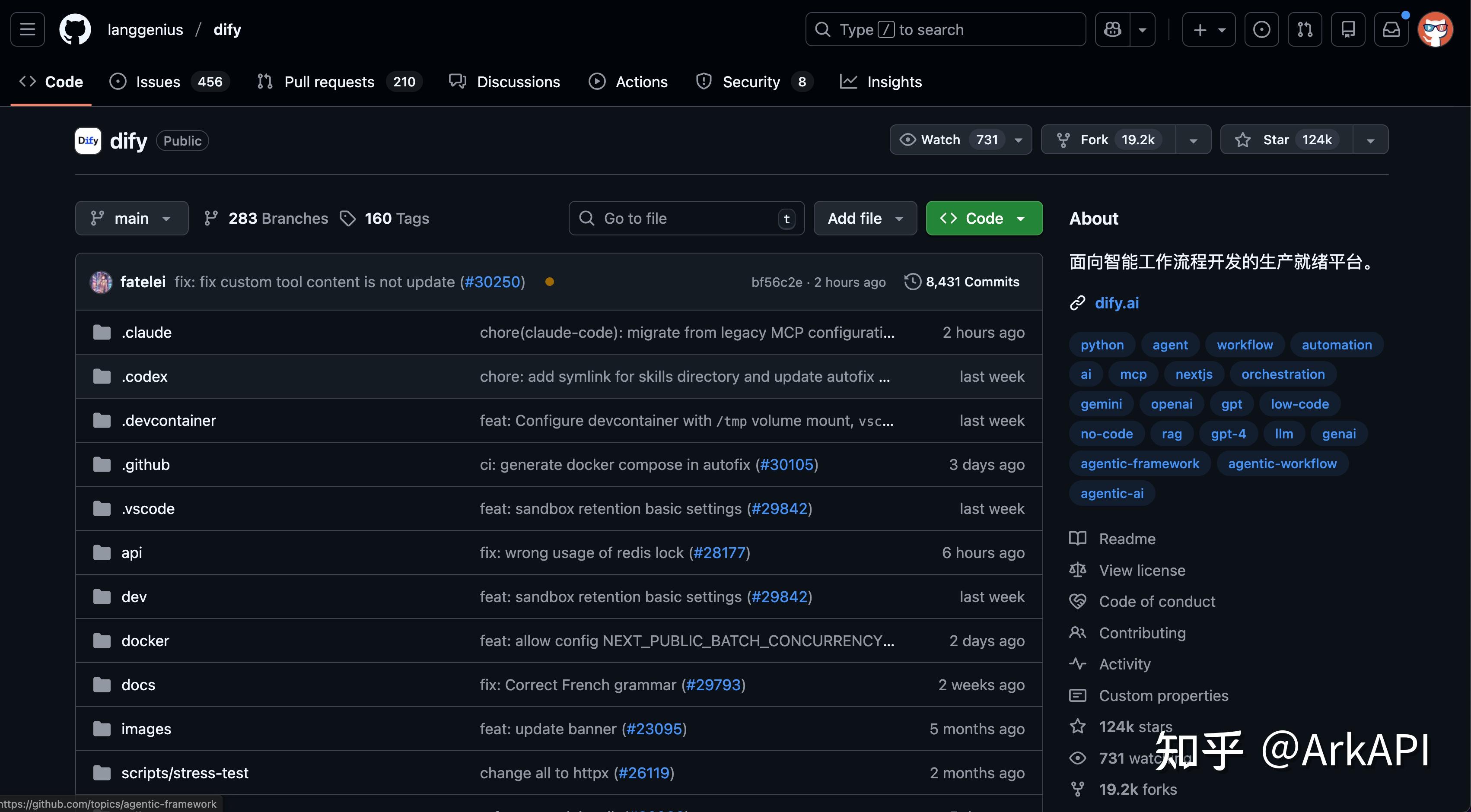Click the Go to file search field
This screenshot has height=812, width=1471.
[x=686, y=218]
